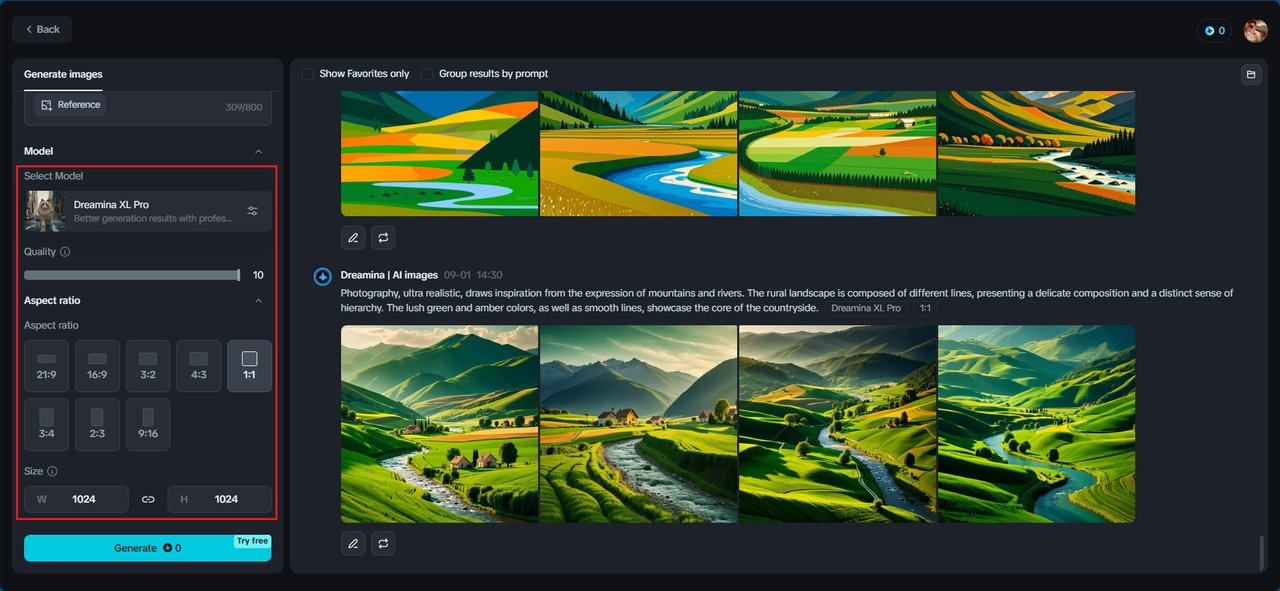
Task: Adjust the Quality slider
Action: tap(132, 275)
